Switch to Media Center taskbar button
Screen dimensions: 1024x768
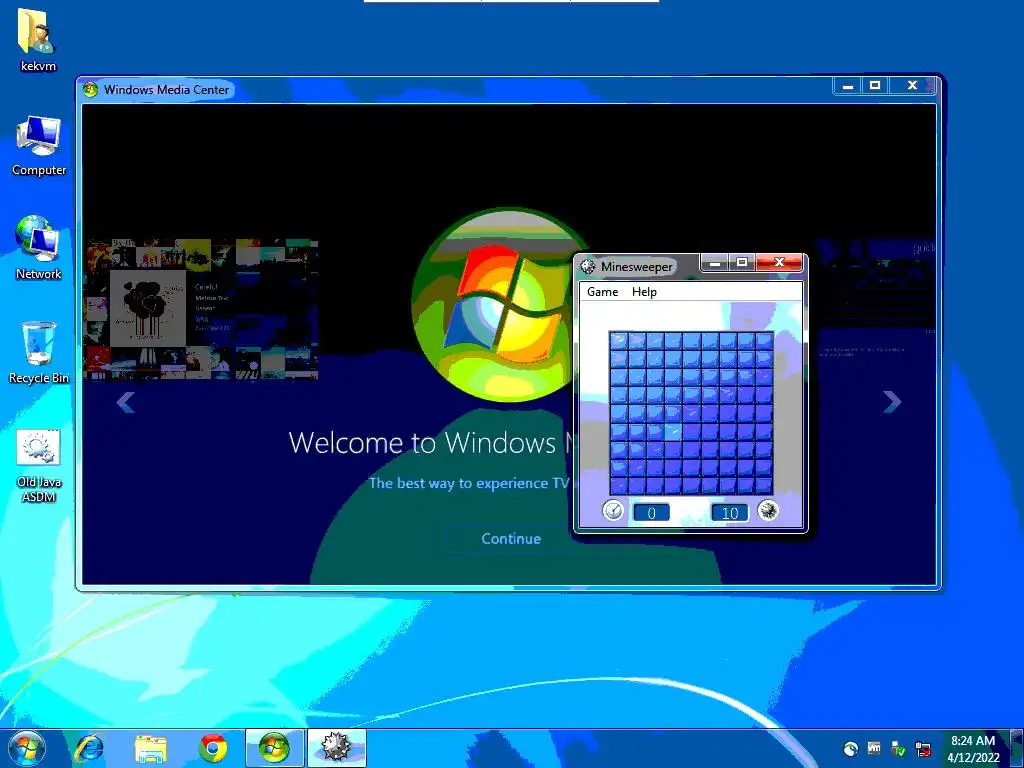point(274,748)
